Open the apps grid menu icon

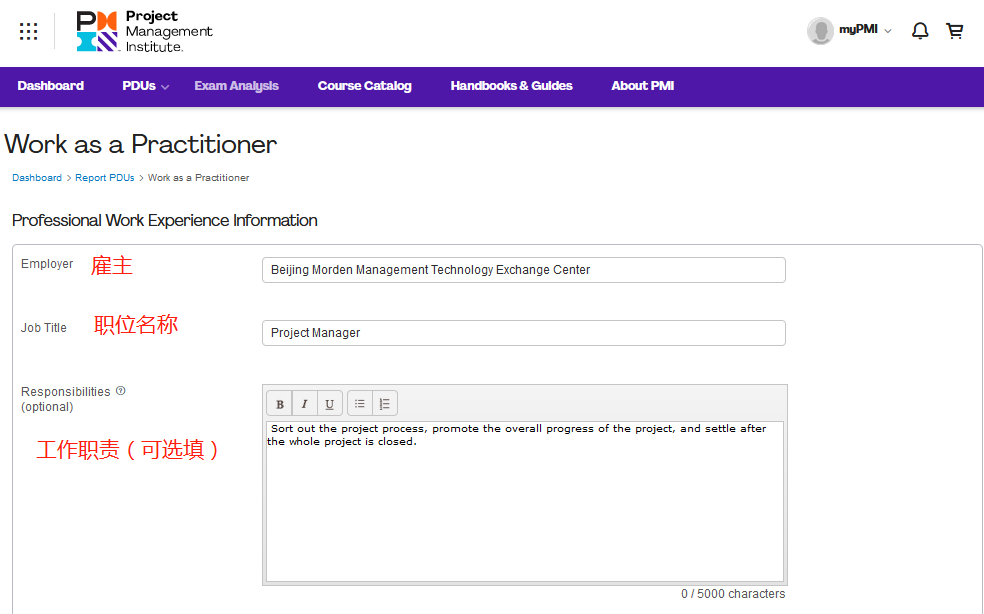(28, 31)
